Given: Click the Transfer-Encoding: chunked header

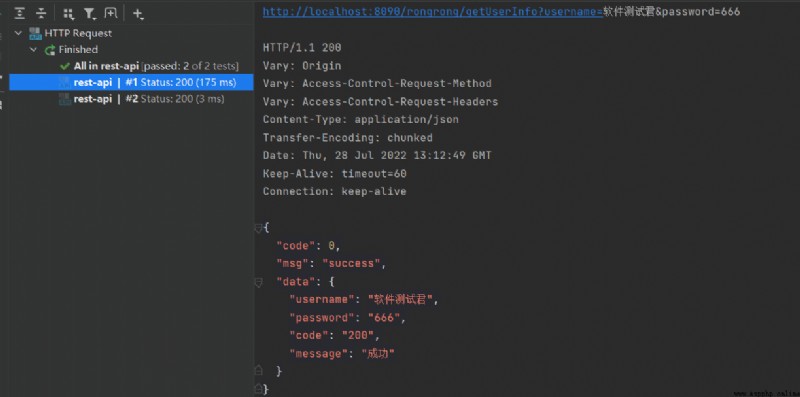Looking at the screenshot, I should coord(347,138).
